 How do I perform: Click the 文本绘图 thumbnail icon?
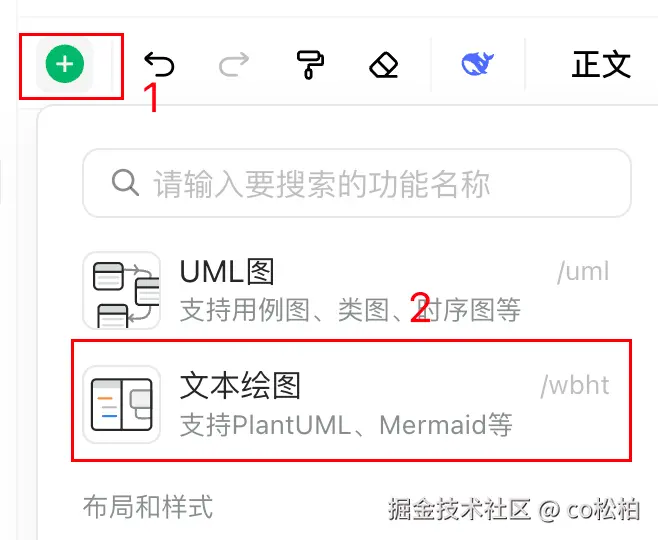122,404
